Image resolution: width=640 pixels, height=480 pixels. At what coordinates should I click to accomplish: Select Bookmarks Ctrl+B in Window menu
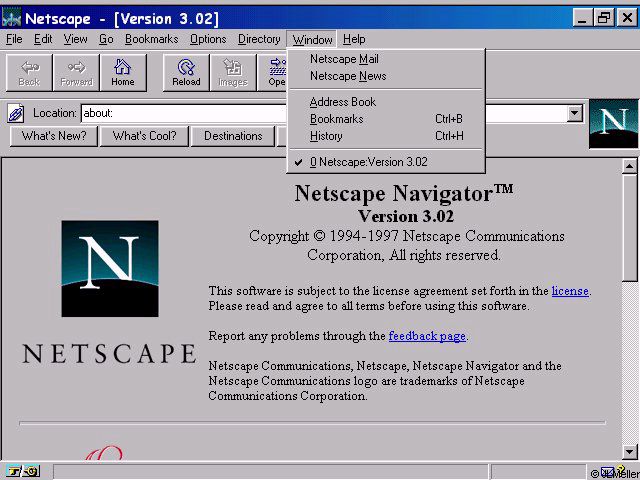coord(386,119)
